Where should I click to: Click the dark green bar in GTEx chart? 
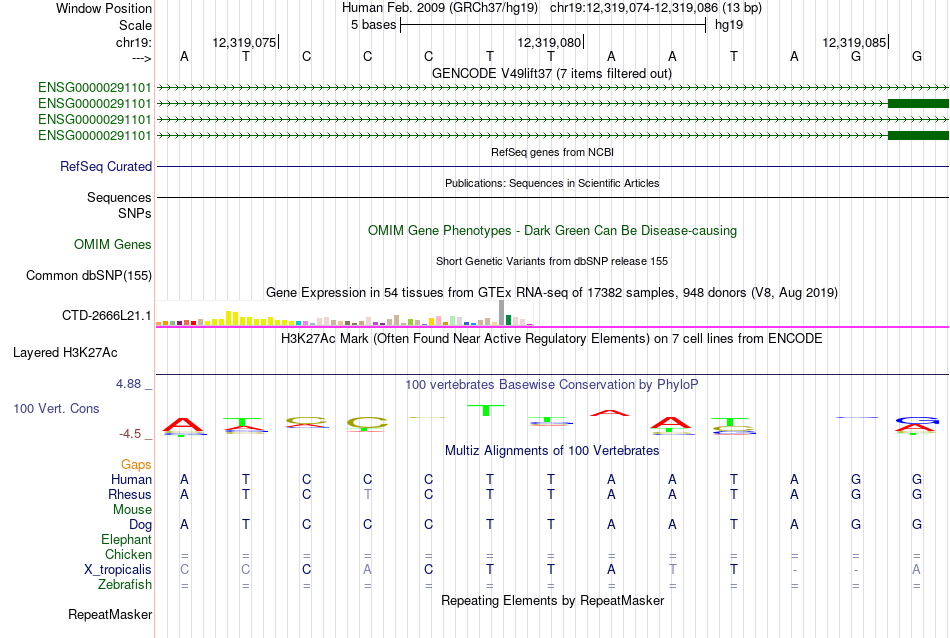508,320
